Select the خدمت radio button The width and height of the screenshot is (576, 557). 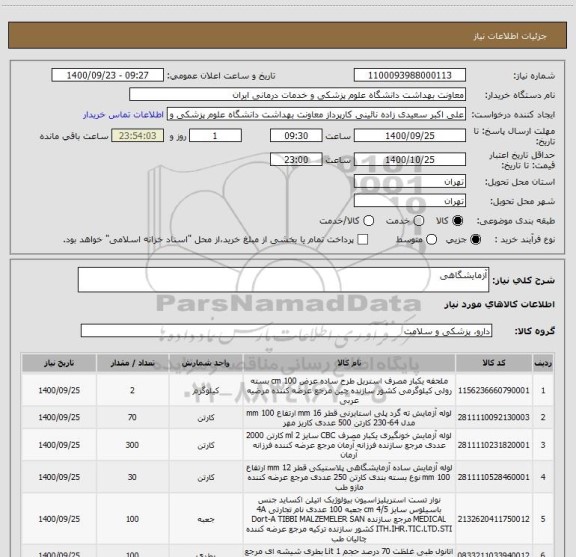coord(419,220)
